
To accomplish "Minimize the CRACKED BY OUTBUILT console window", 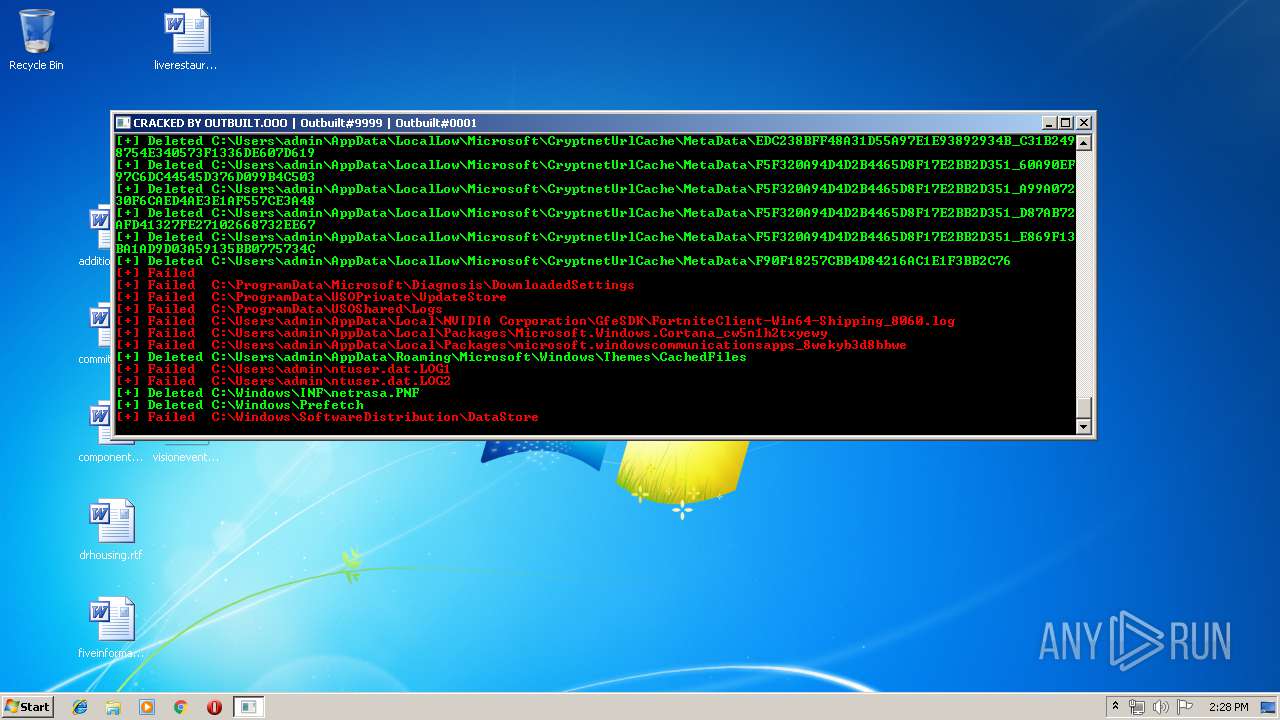I will [1049, 122].
